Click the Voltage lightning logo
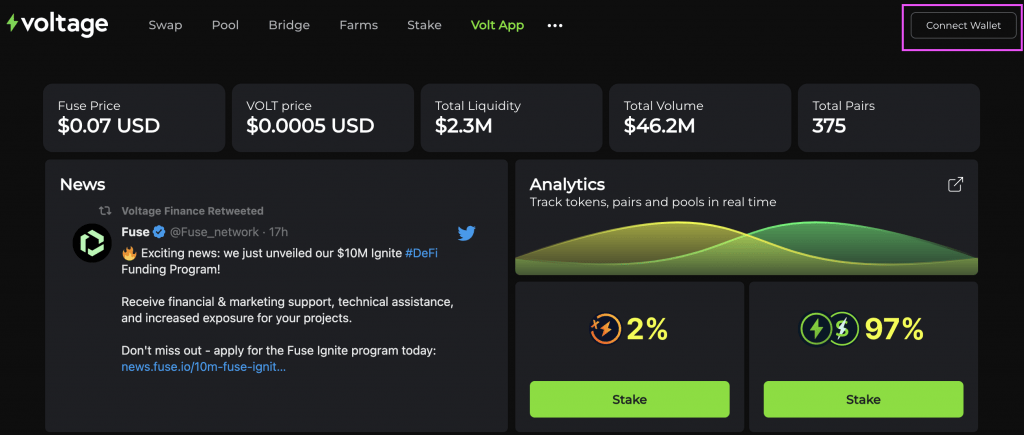 [12, 24]
